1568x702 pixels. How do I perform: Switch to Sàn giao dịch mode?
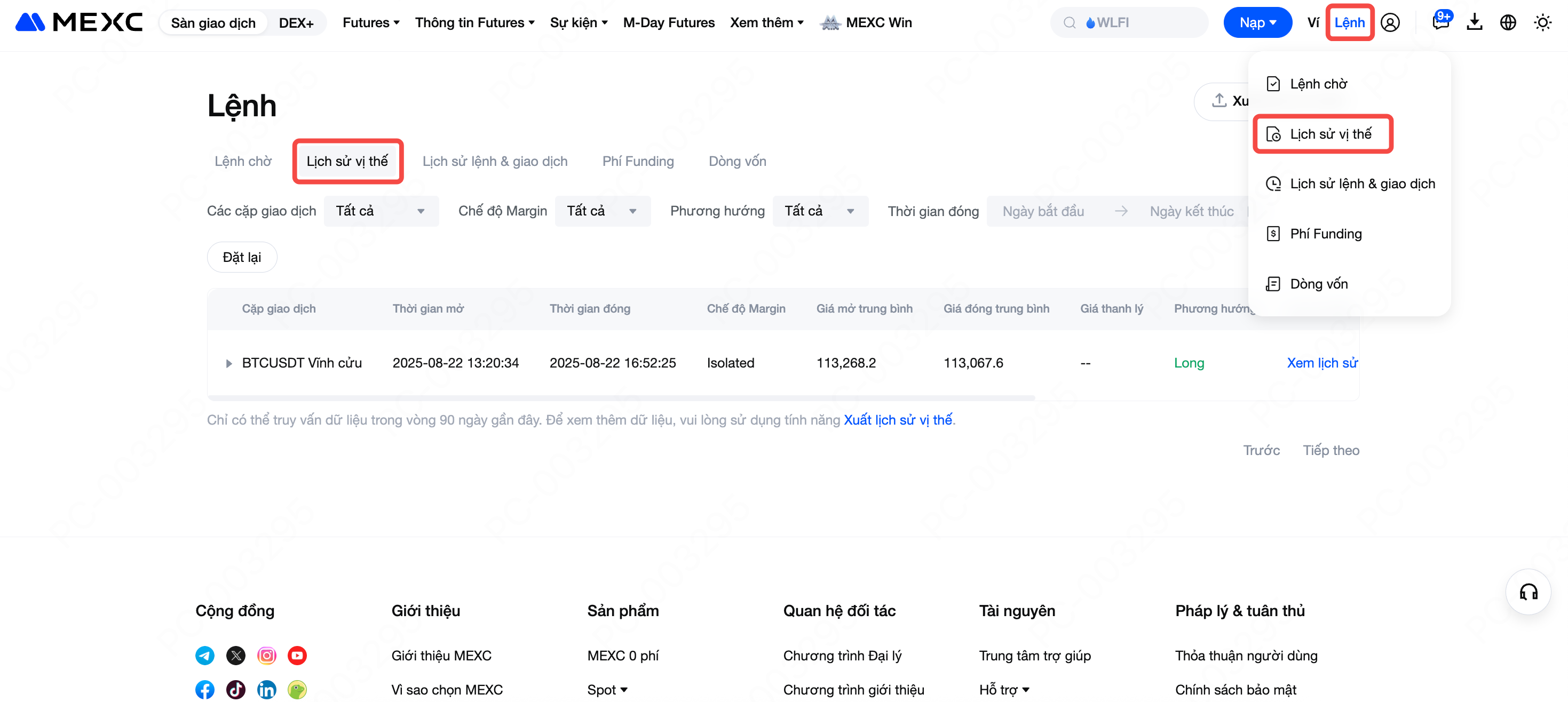click(x=213, y=22)
